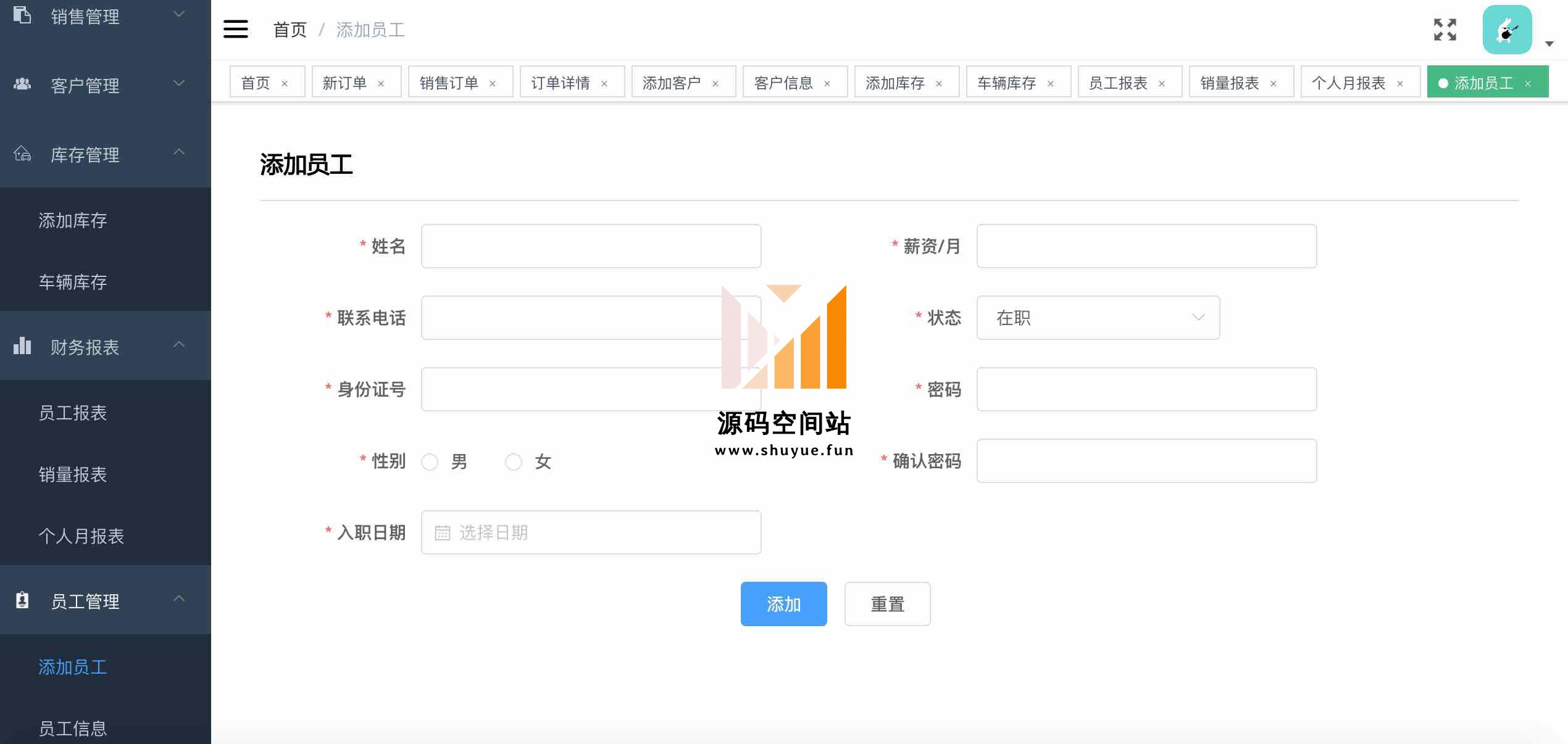The width and height of the screenshot is (1568, 744).
Task: Close the 新订单 tab
Action: point(381,83)
